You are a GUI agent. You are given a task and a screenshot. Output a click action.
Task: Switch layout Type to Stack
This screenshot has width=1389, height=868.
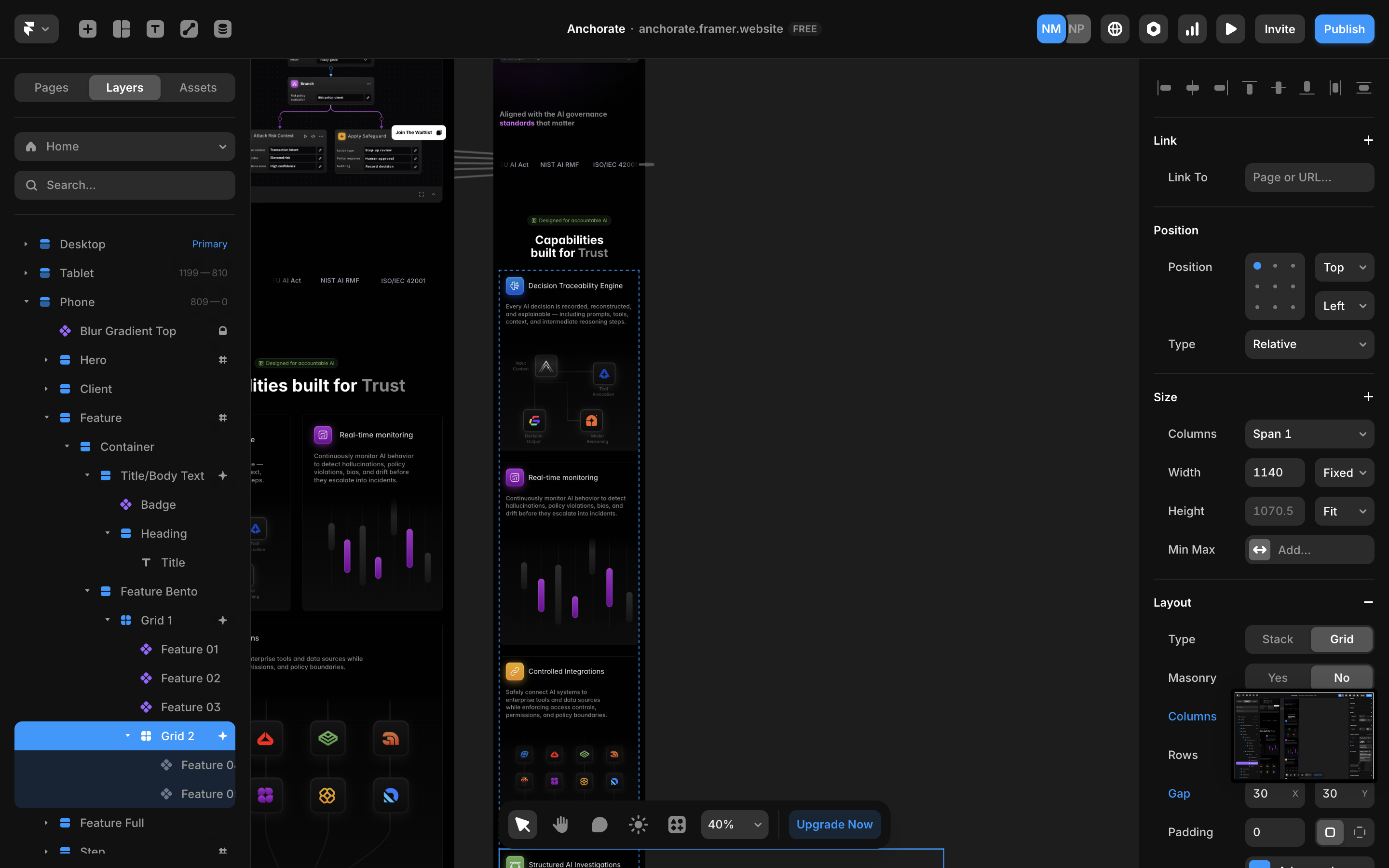[1277, 639]
